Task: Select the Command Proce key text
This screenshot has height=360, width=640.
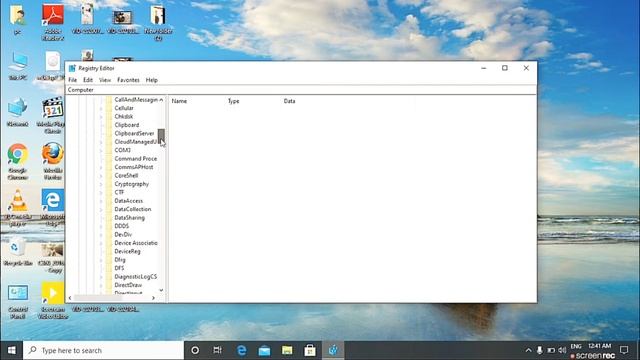Action: [136, 159]
